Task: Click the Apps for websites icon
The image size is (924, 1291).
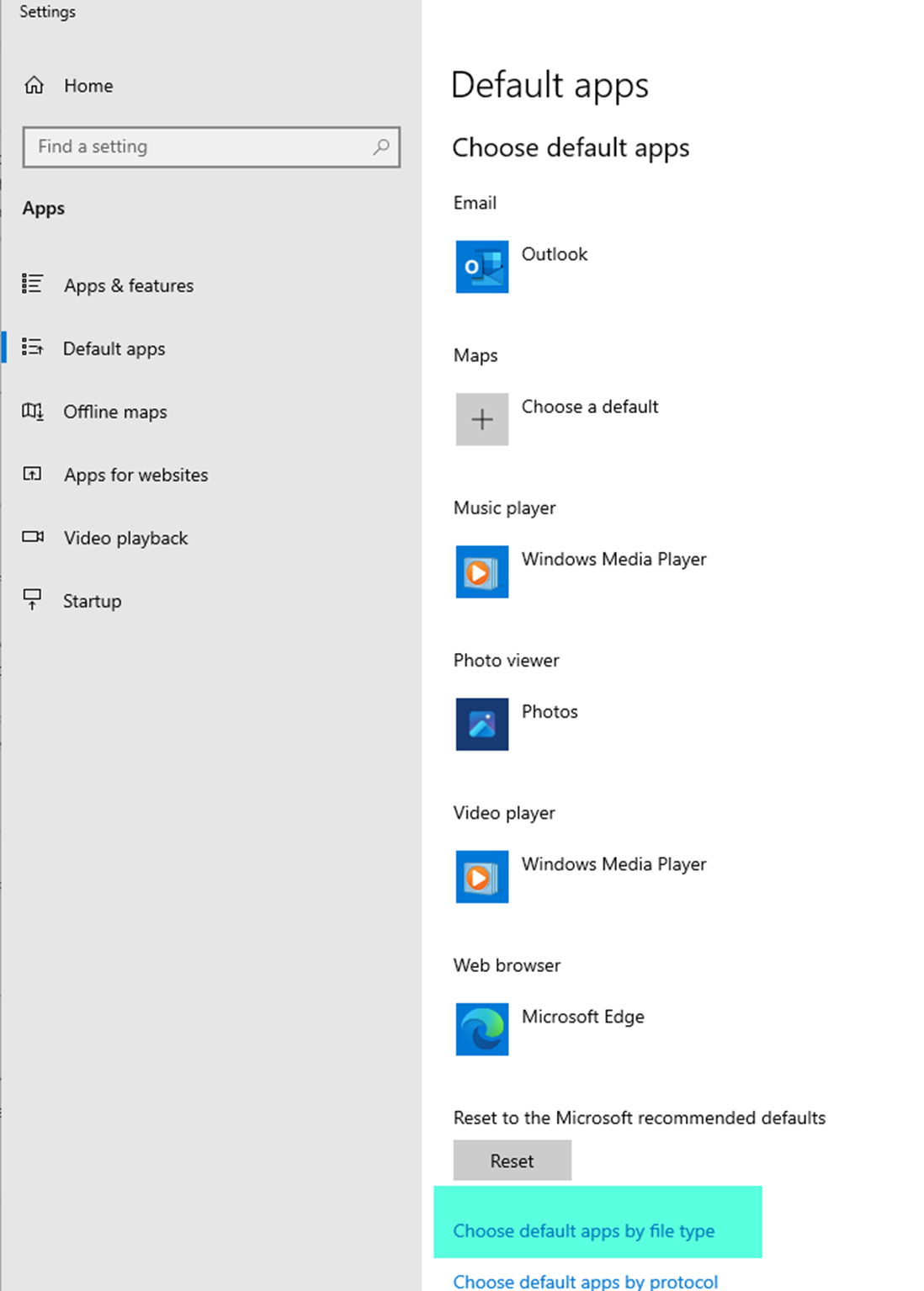Action: tap(32, 474)
